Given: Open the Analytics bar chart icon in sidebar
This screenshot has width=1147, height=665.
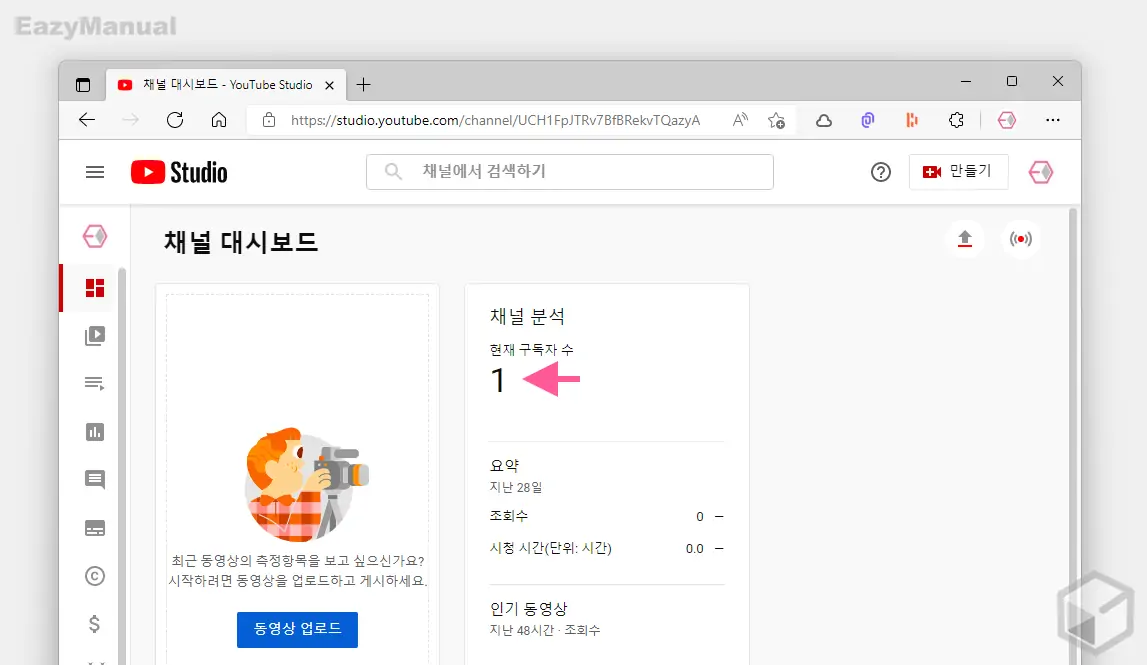Looking at the screenshot, I should [95, 432].
